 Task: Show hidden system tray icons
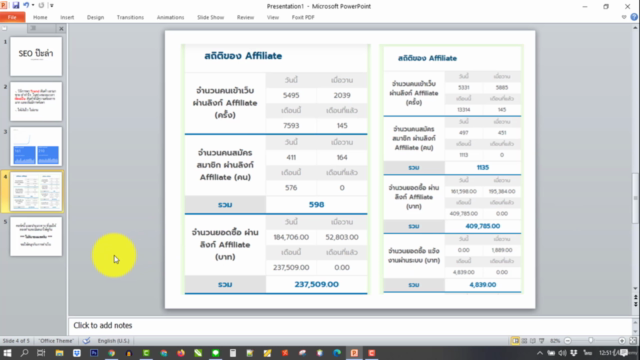[540, 353]
